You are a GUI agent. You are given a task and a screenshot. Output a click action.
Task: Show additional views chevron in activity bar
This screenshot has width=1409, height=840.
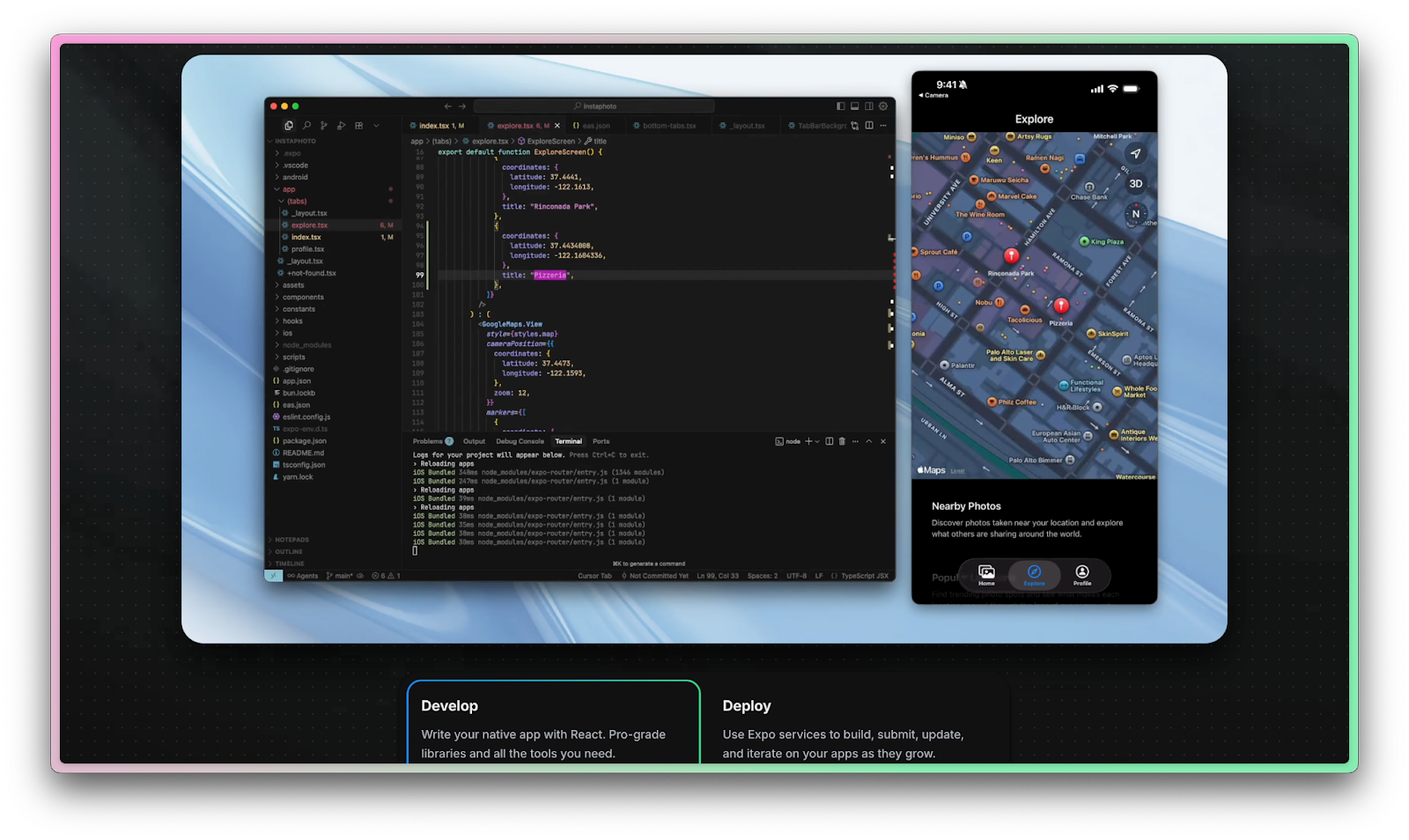point(376,126)
